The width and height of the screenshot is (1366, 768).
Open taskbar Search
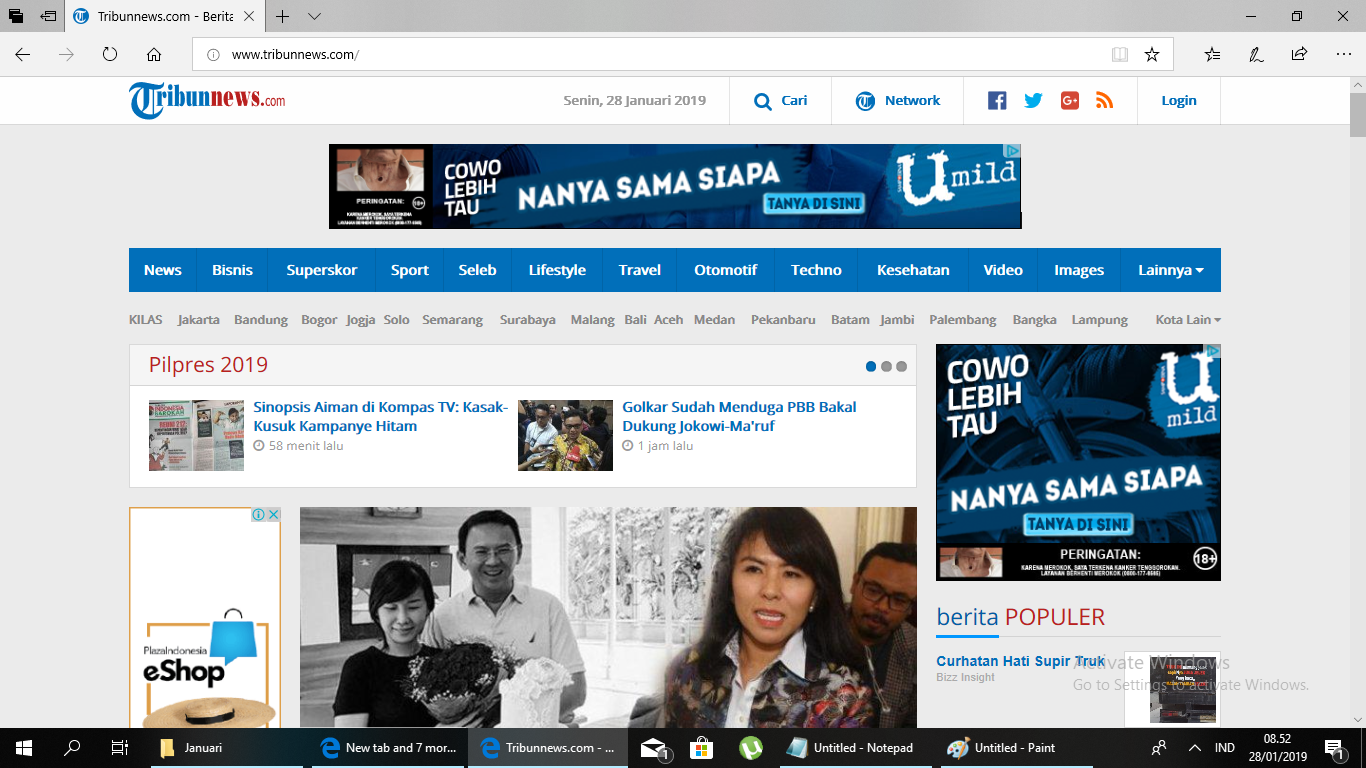72,747
